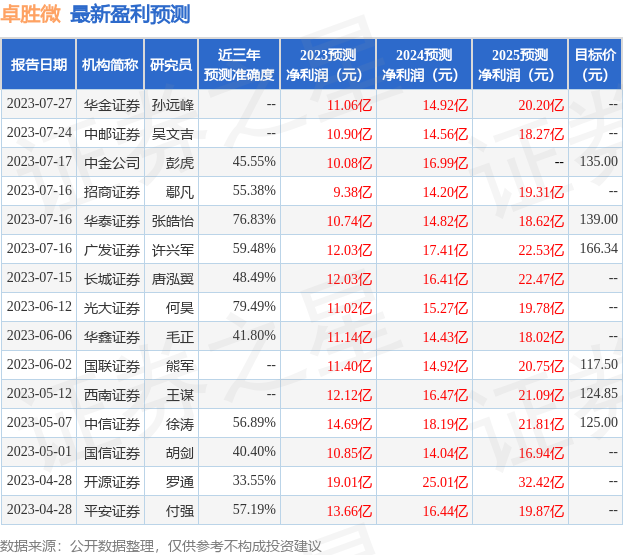This screenshot has height=555, width=623.
Task: Click the 14.56亿 forecast value
Action: point(445,134)
